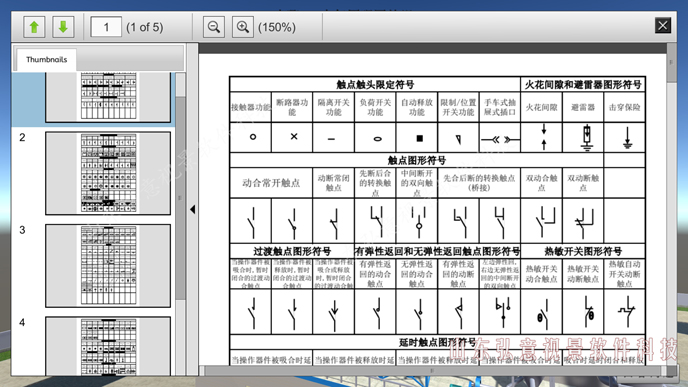Click the load switch oval symbol
Screen dimensions: 688x387
(x=377, y=139)
